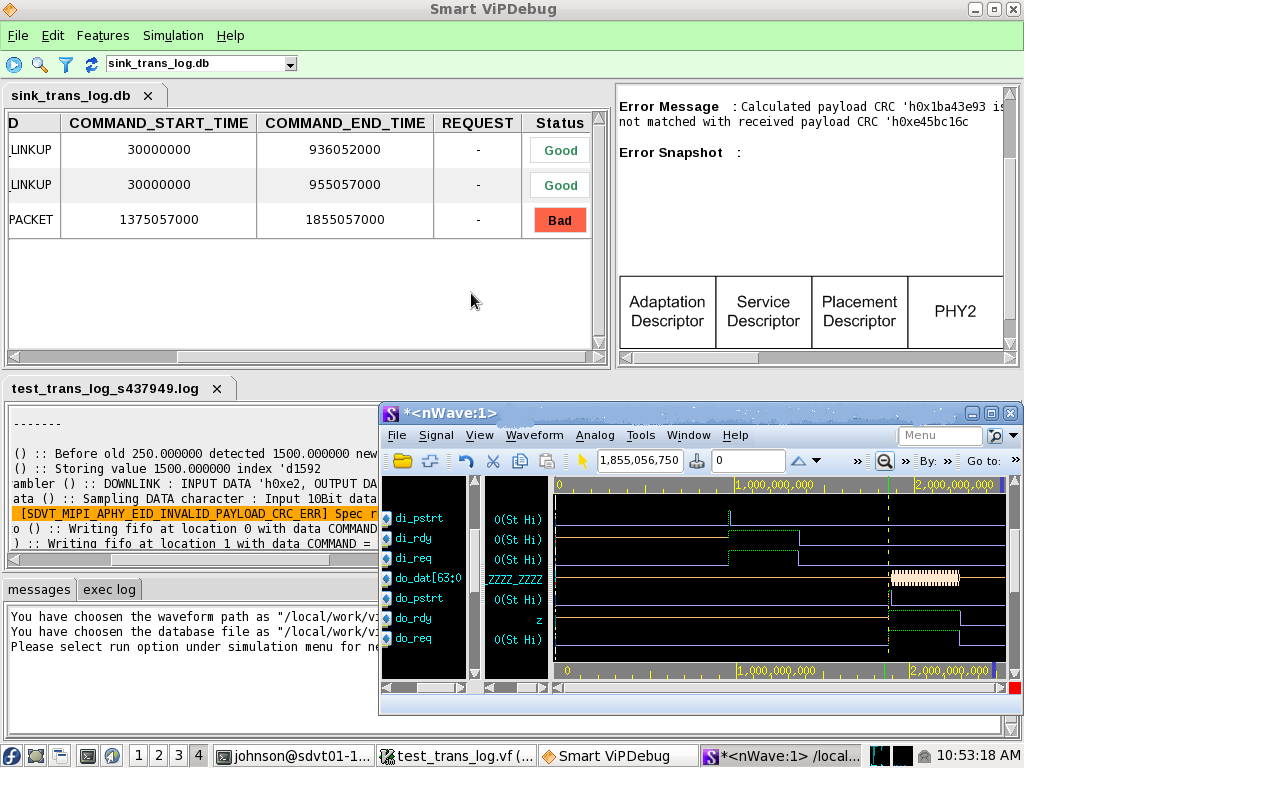Click Good status for row ending 955057000
Viewport: 1279px width, 786px height.
[x=560, y=186]
